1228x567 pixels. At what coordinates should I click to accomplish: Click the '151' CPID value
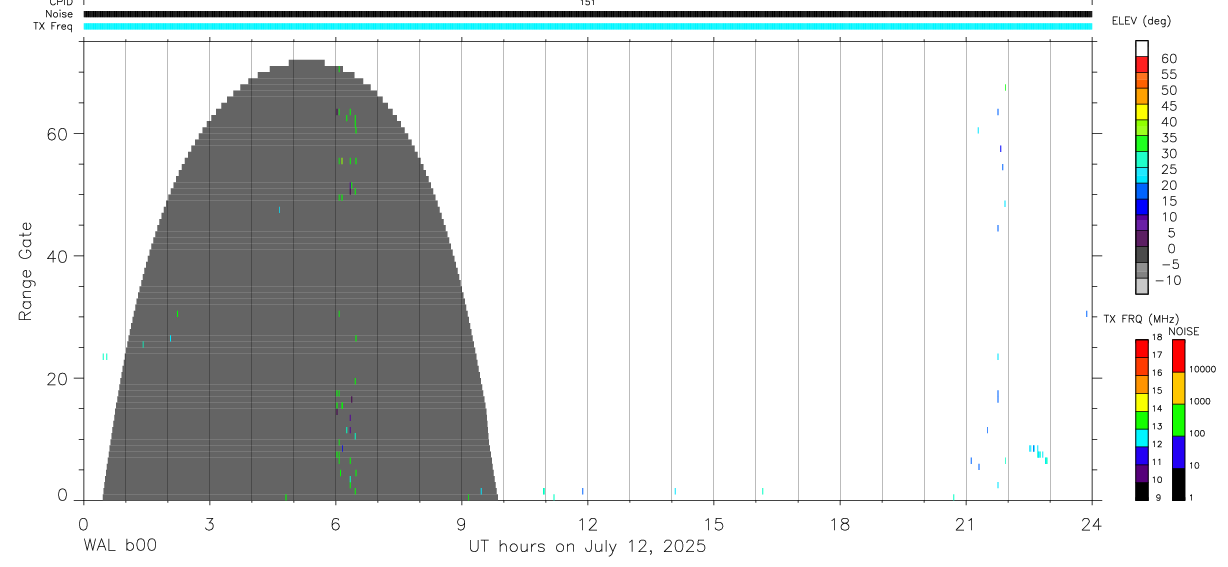[x=587, y=3]
